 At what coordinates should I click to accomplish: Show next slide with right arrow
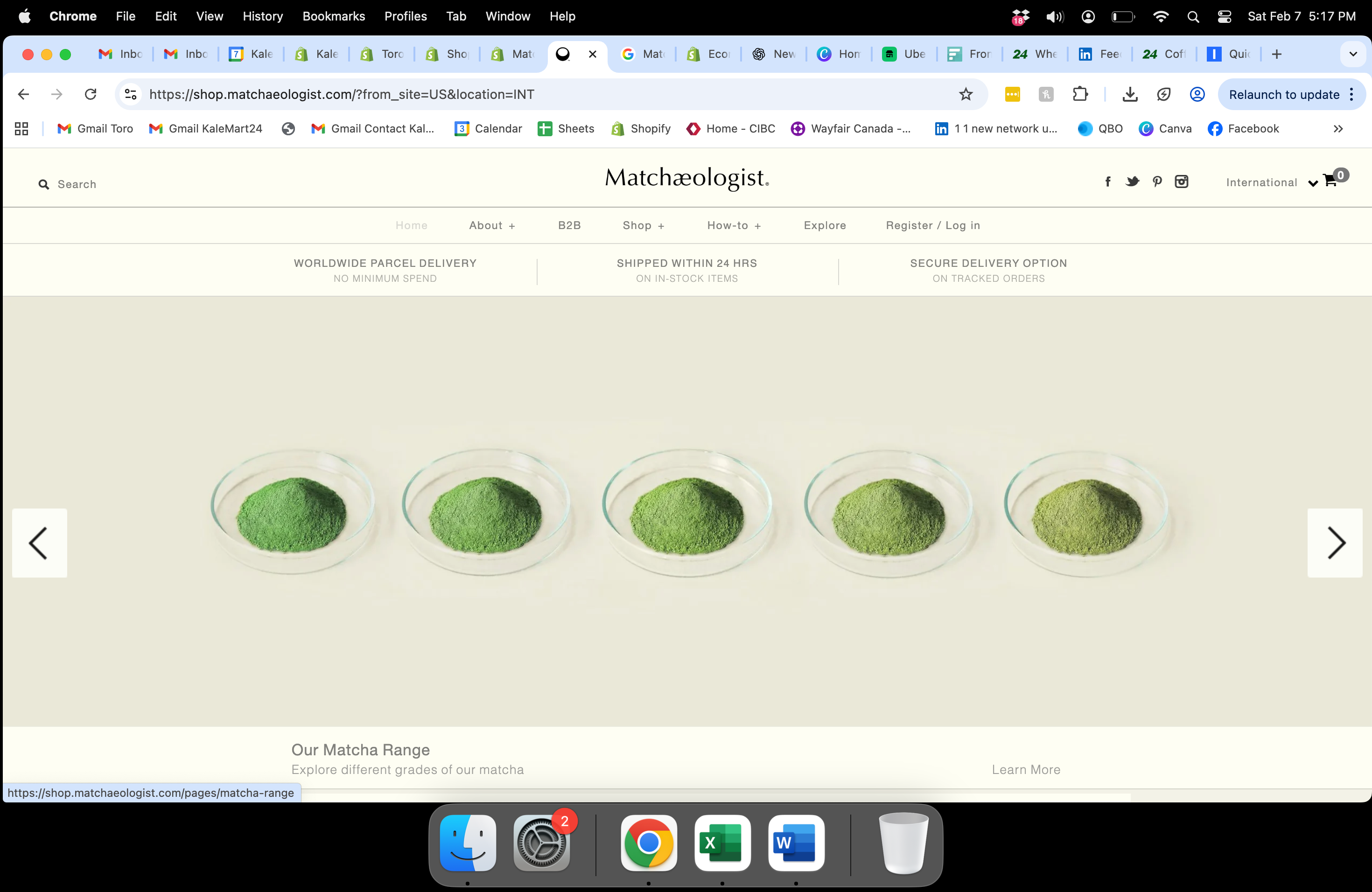coord(1335,543)
